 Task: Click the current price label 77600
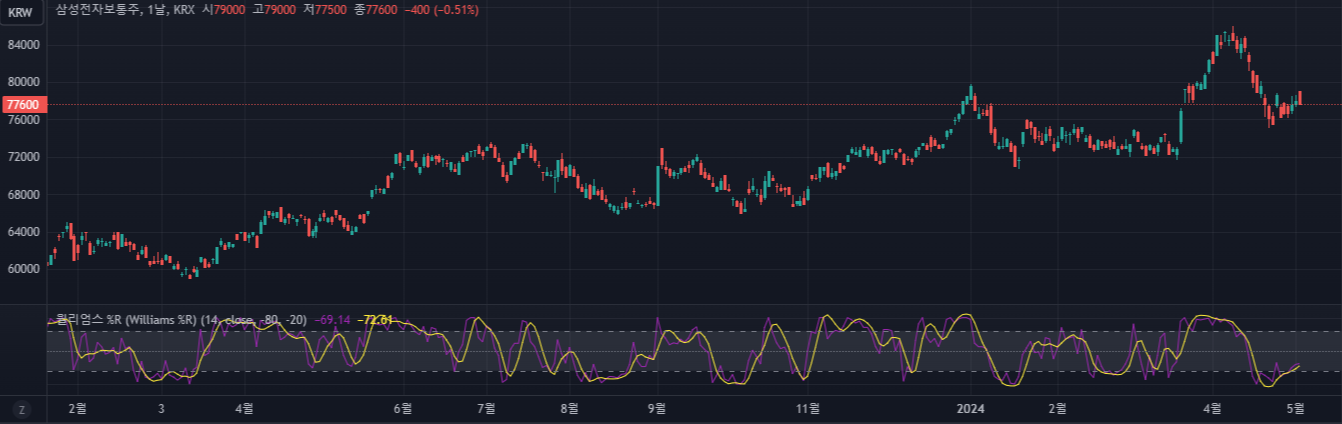[x=22, y=104]
